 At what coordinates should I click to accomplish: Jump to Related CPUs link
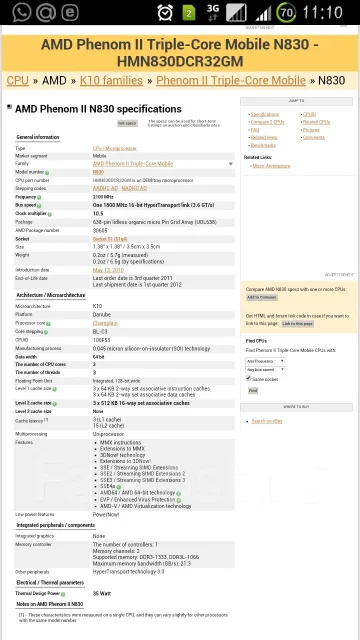[316, 122]
